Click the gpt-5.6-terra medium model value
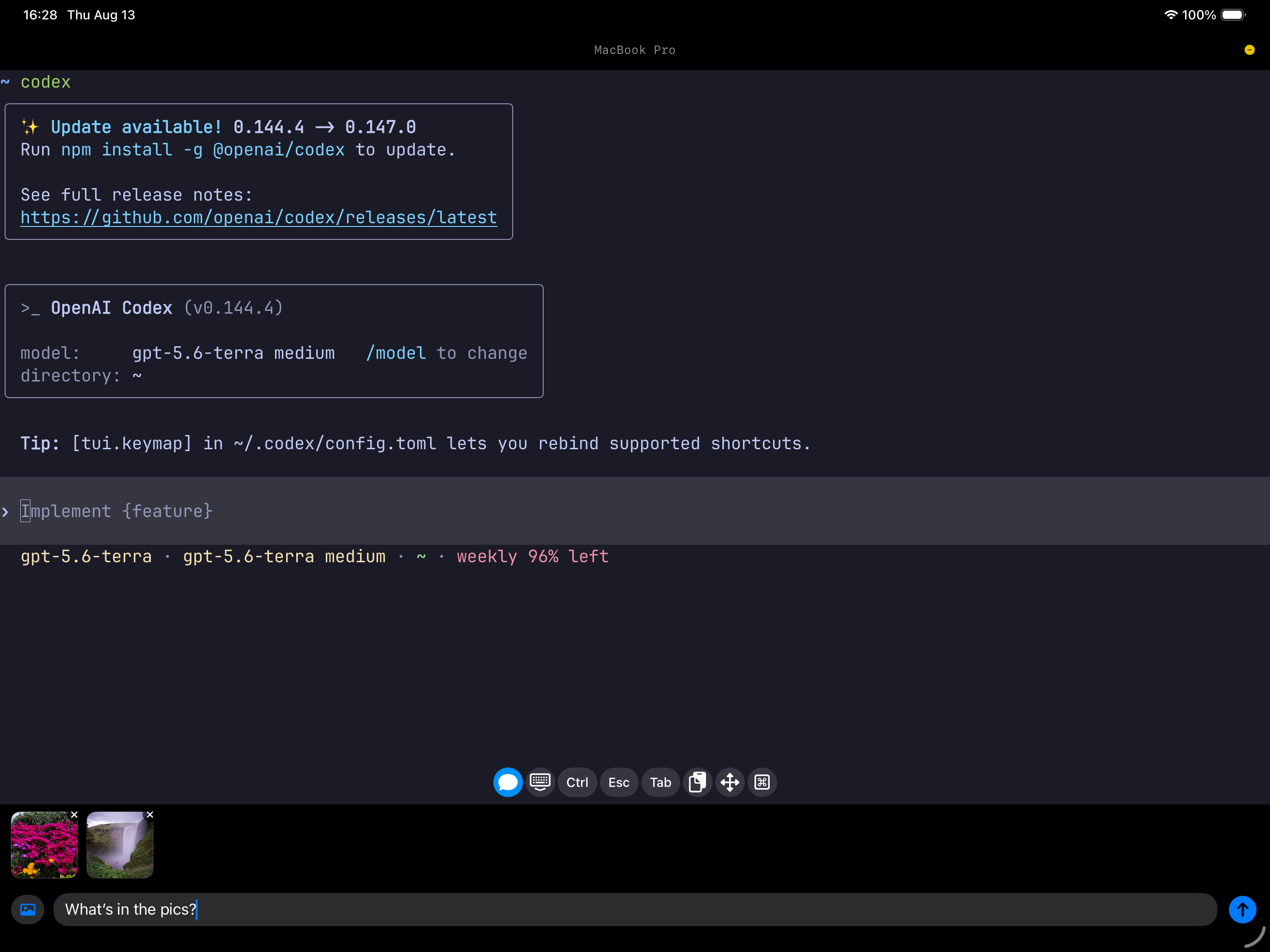The image size is (1270, 952). click(233, 353)
